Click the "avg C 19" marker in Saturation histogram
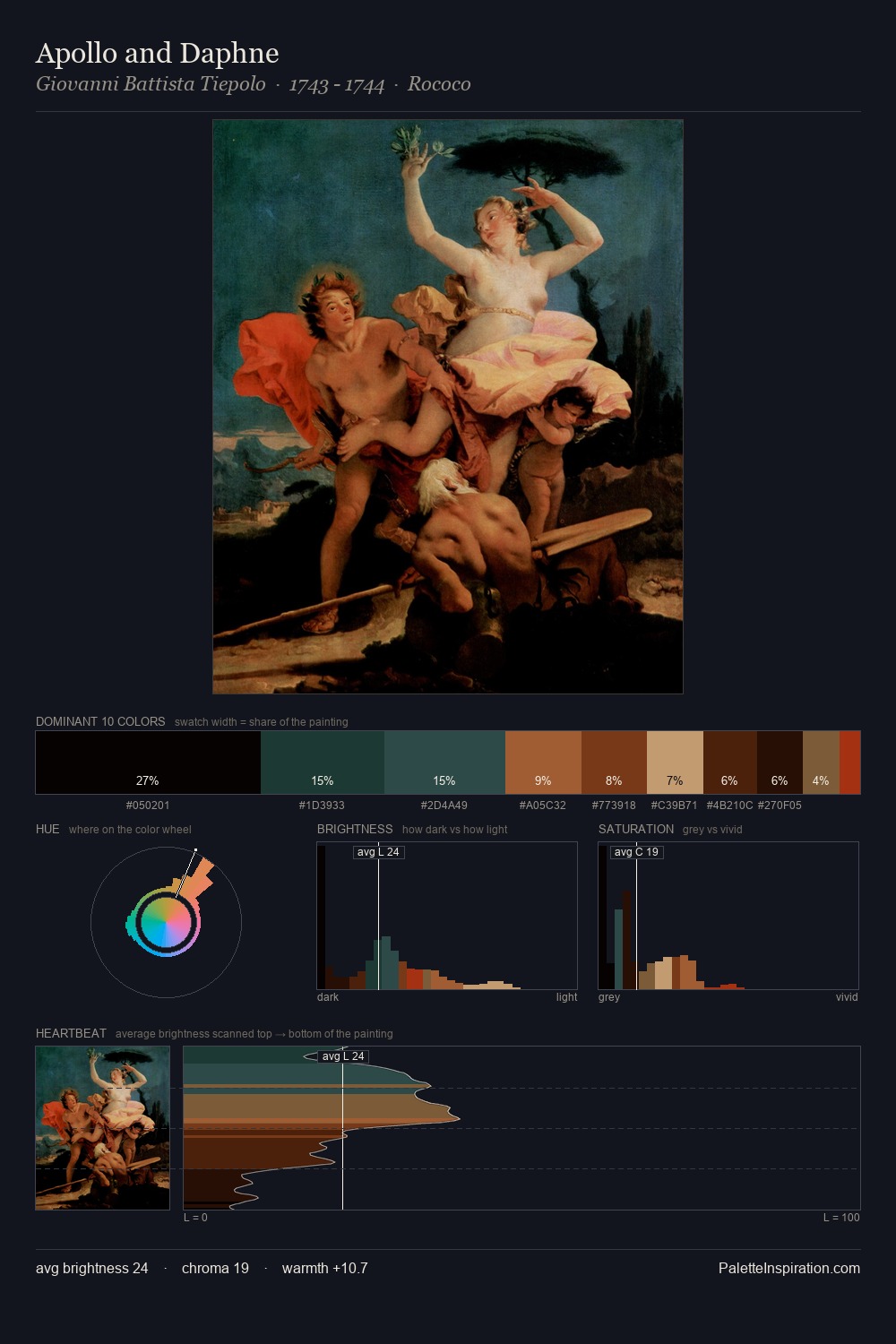The width and height of the screenshot is (896, 1344). pos(636,852)
